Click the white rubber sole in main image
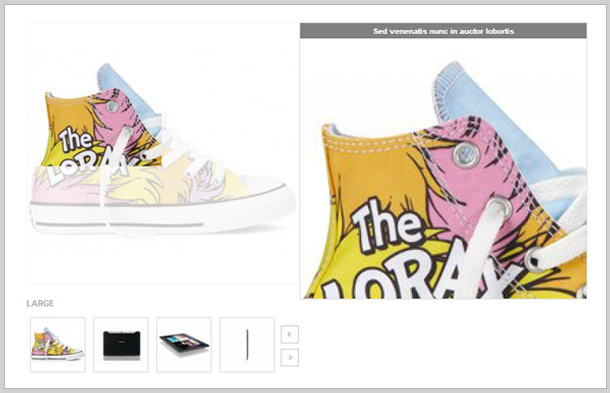The height and width of the screenshot is (393, 610). pyautogui.click(x=161, y=216)
